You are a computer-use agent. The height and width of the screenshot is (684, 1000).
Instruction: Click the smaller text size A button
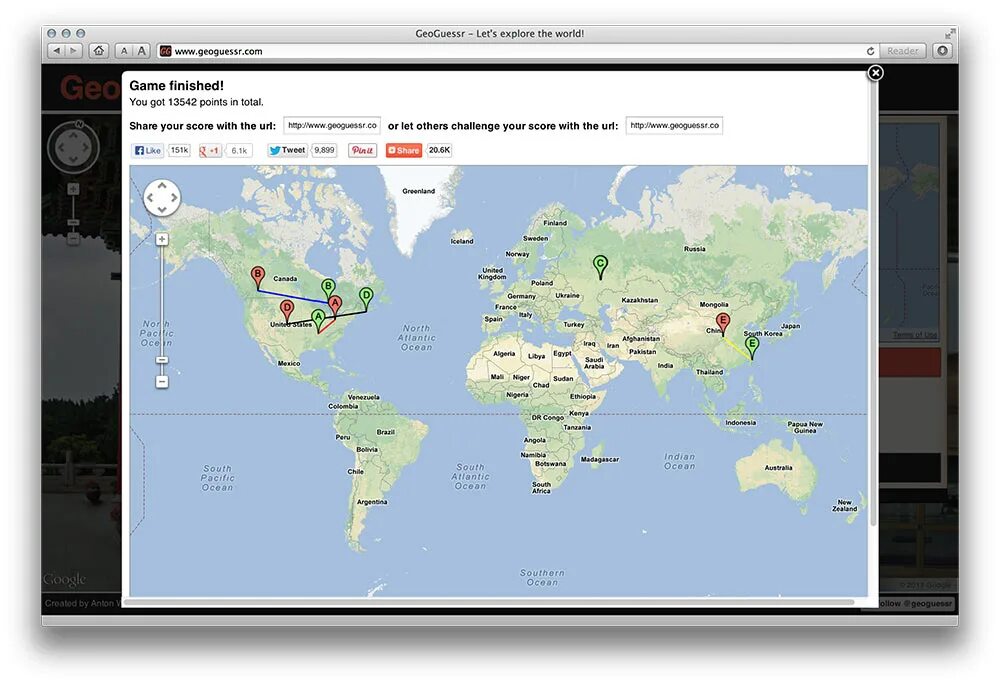point(124,51)
